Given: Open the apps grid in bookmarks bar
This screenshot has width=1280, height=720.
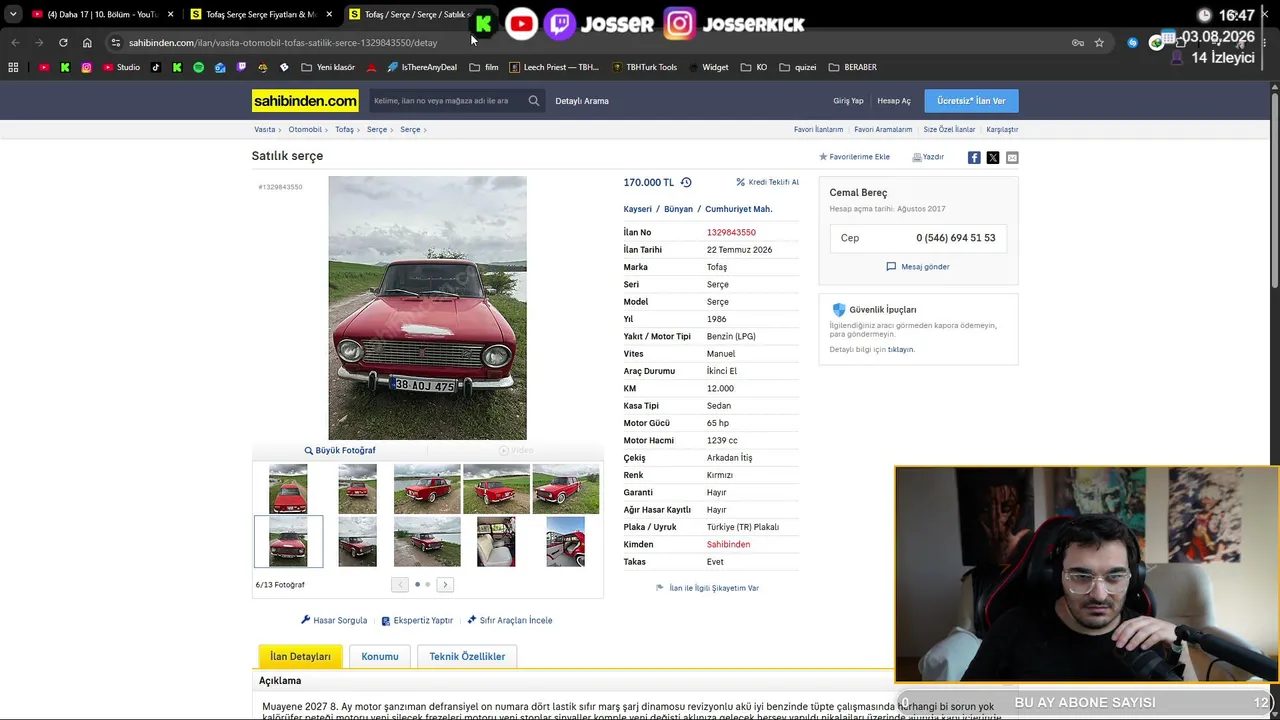Looking at the screenshot, I should click(13, 67).
